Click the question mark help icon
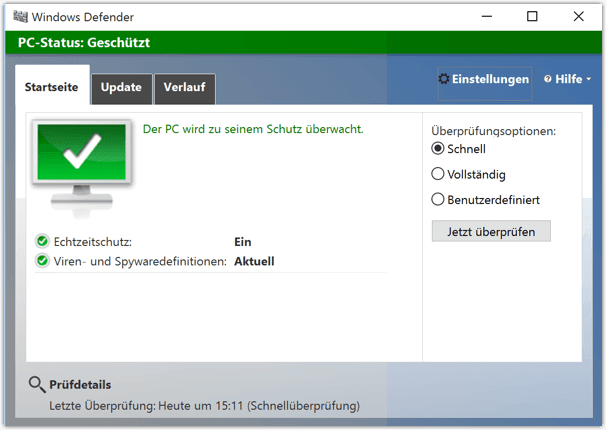 pos(547,79)
